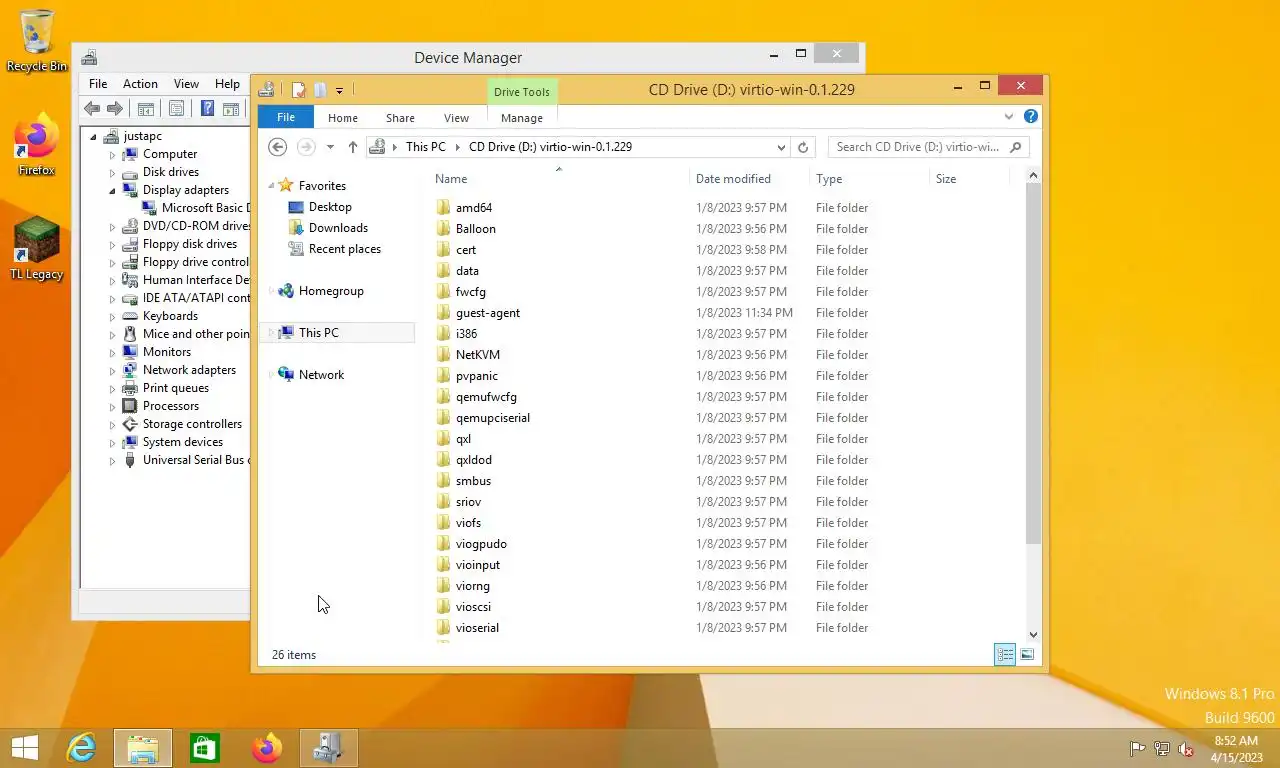Viewport: 1280px width, 768px height.
Task: Select the NetKVM folder
Action: tap(477, 355)
